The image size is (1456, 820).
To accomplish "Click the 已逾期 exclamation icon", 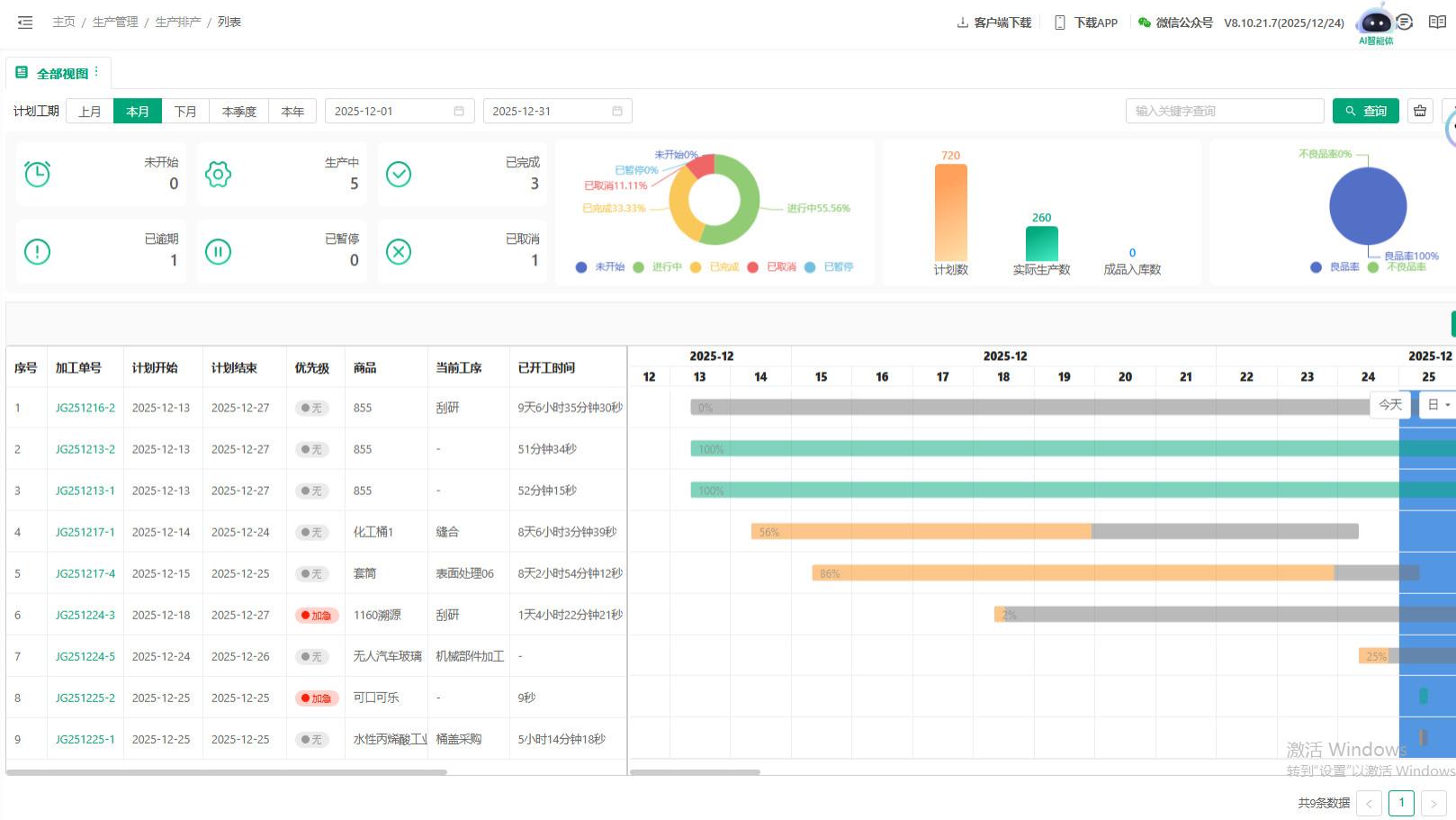I will 37,251.
